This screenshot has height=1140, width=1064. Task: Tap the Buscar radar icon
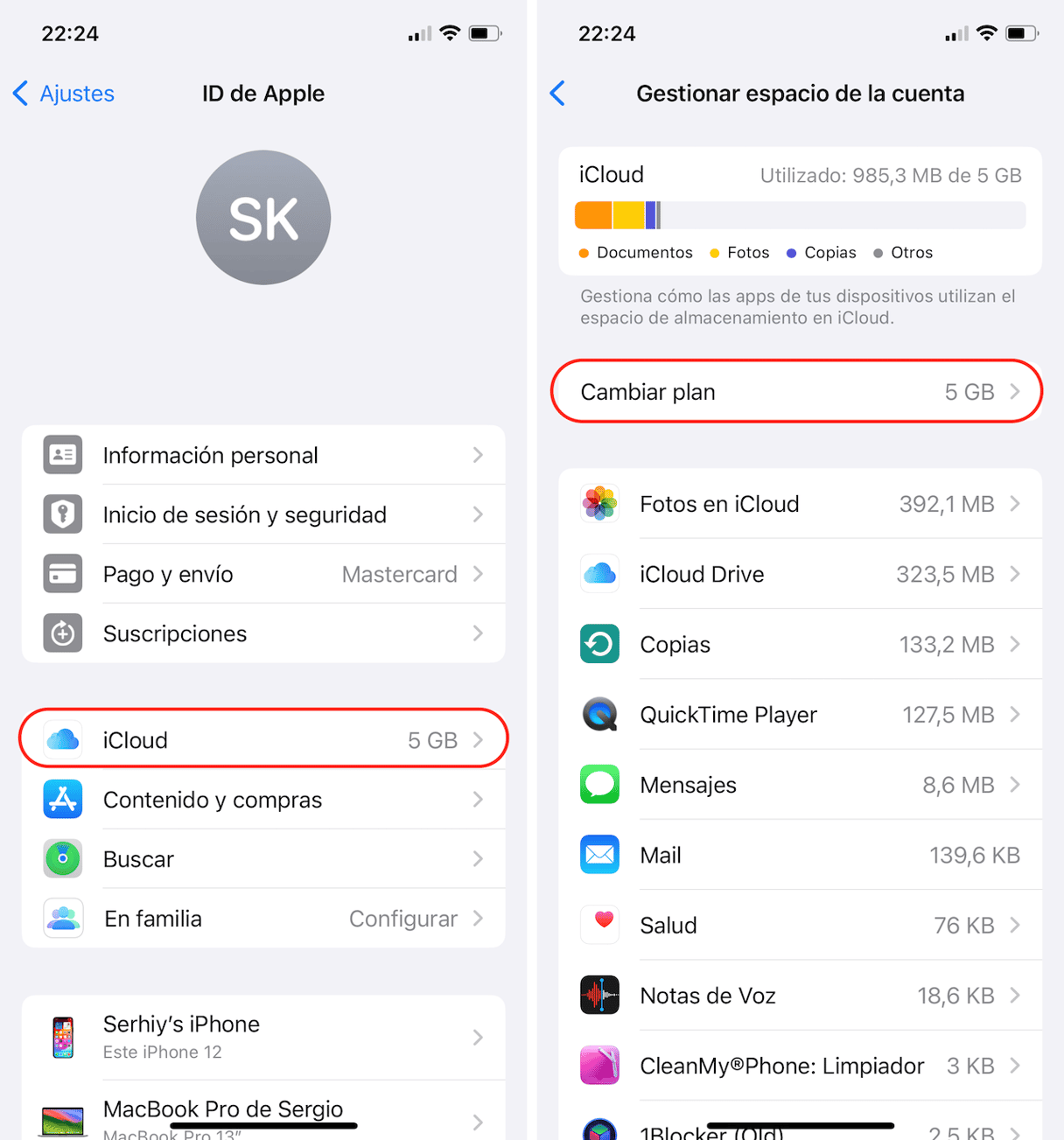(63, 859)
